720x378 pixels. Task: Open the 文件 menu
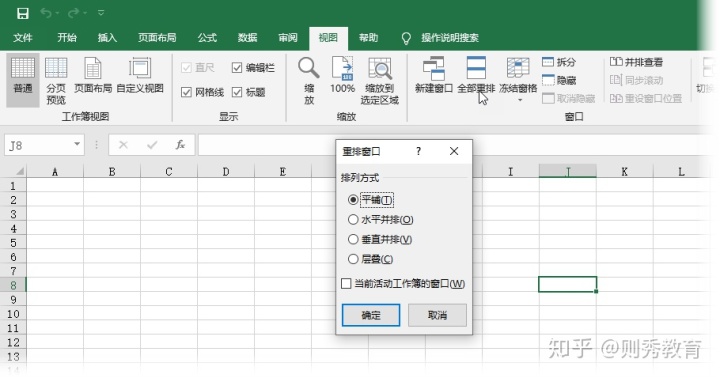tap(22, 38)
